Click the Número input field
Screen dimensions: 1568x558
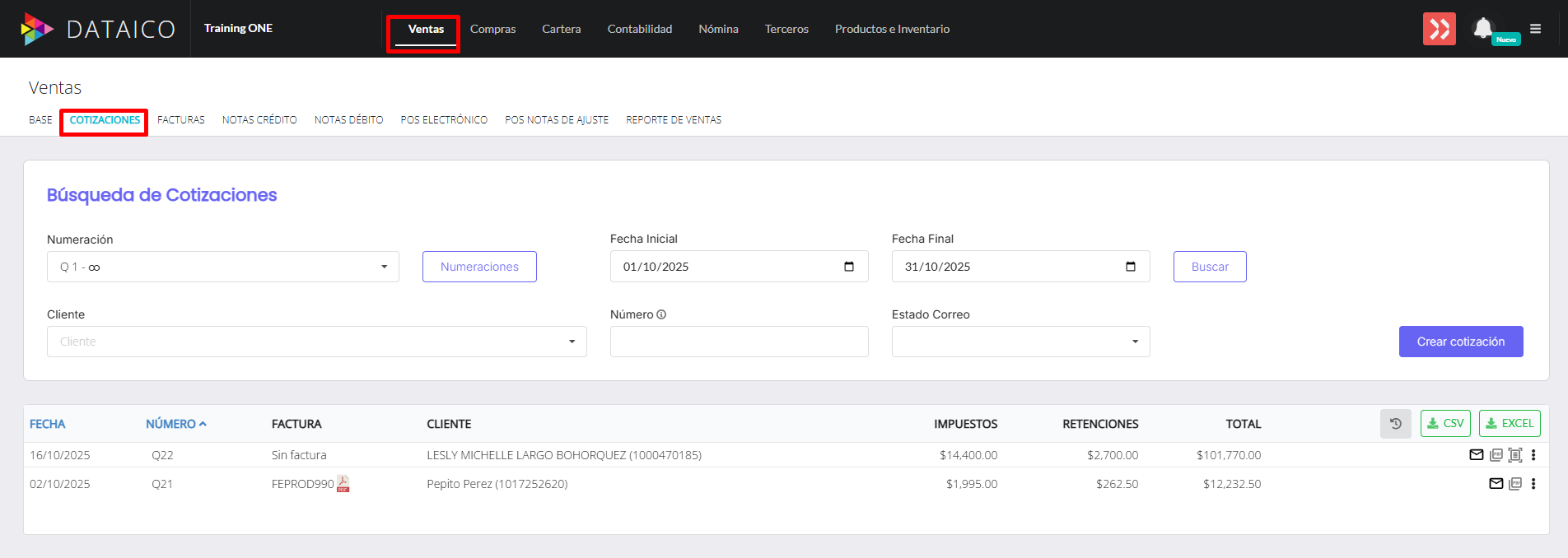(739, 342)
